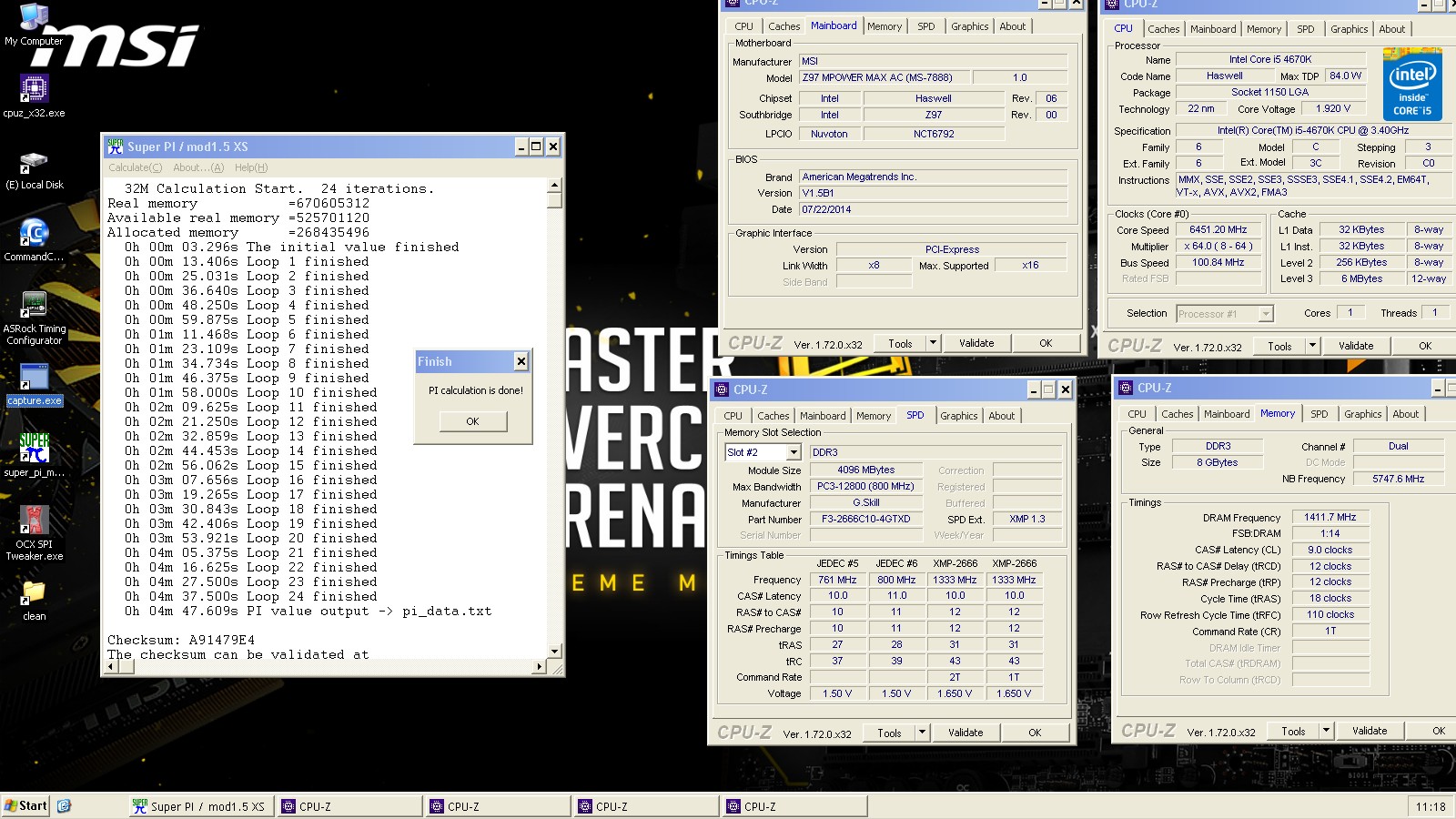Image resolution: width=1456 pixels, height=819 pixels.
Task: Launch the cpuz_x32.exe desktop icon
Action: click(34, 96)
